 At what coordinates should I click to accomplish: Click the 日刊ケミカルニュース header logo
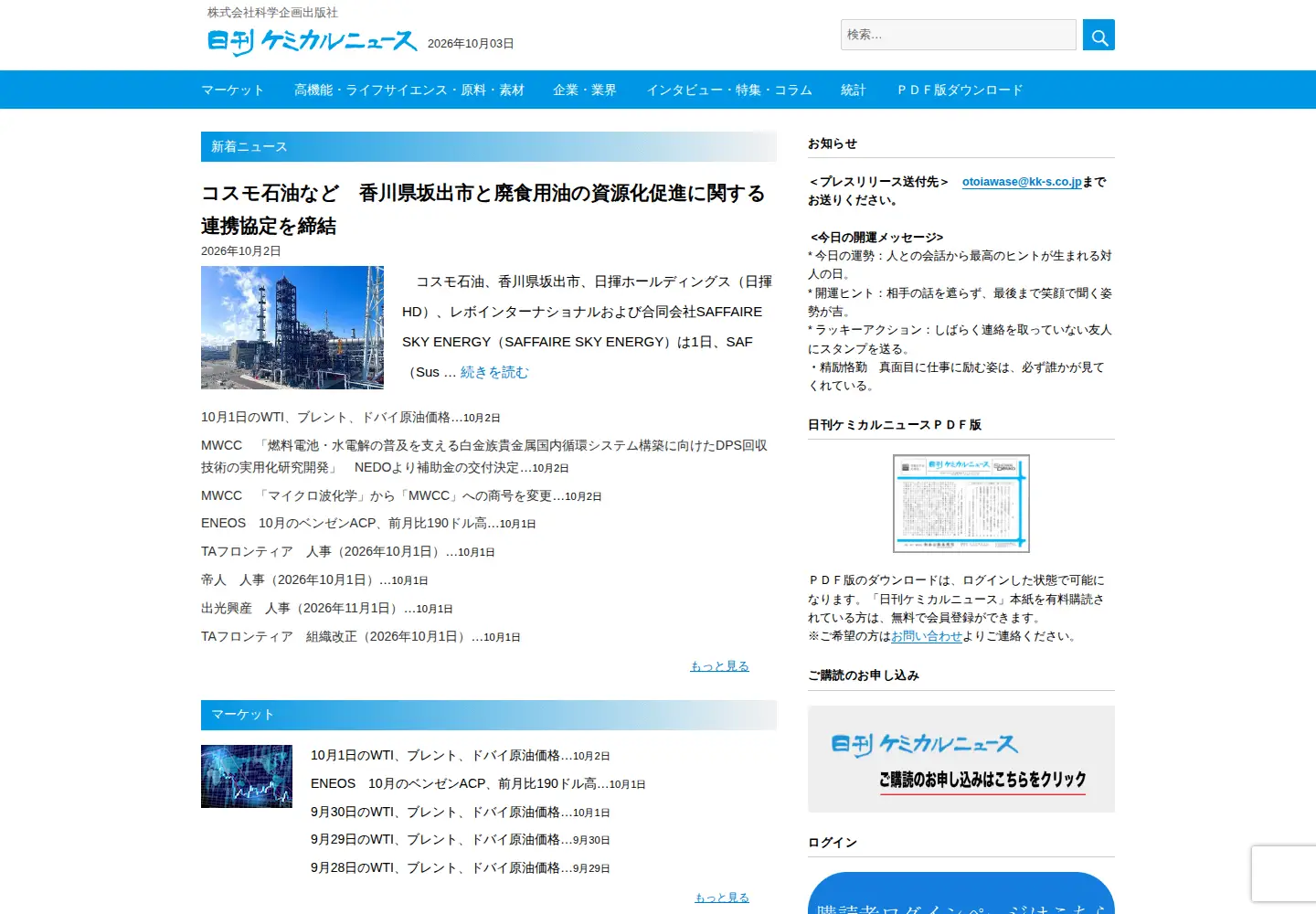pos(313,42)
